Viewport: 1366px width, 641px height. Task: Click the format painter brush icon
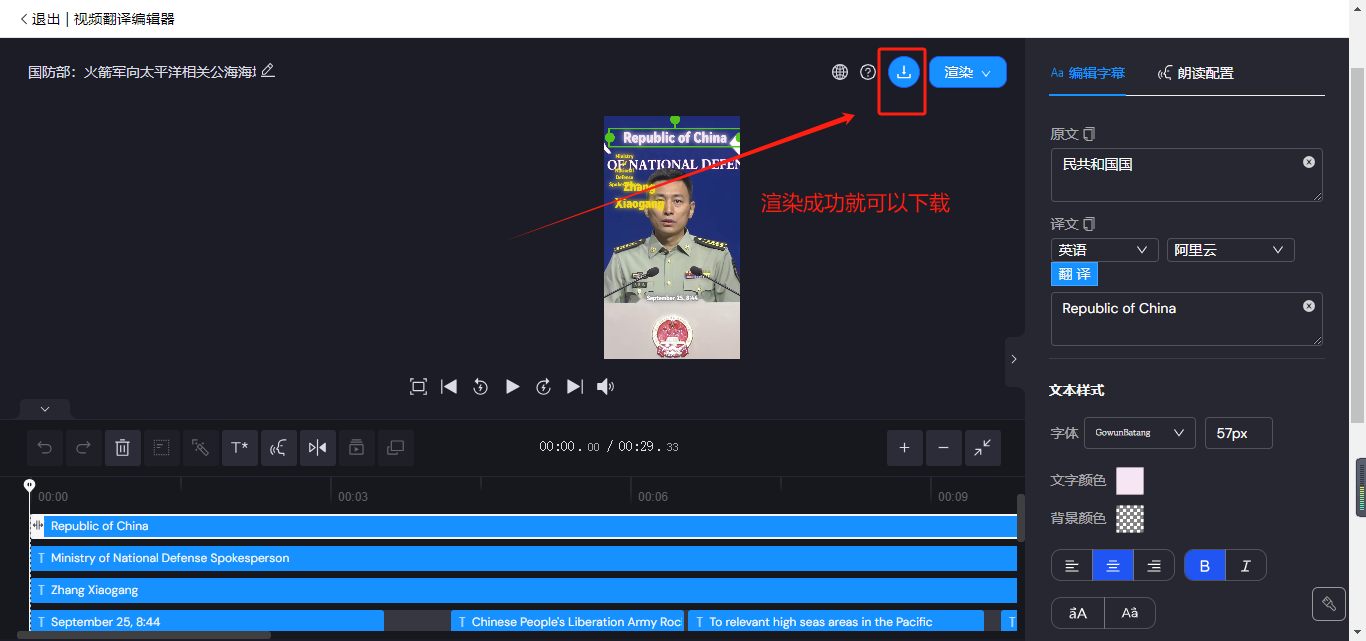point(1329,604)
